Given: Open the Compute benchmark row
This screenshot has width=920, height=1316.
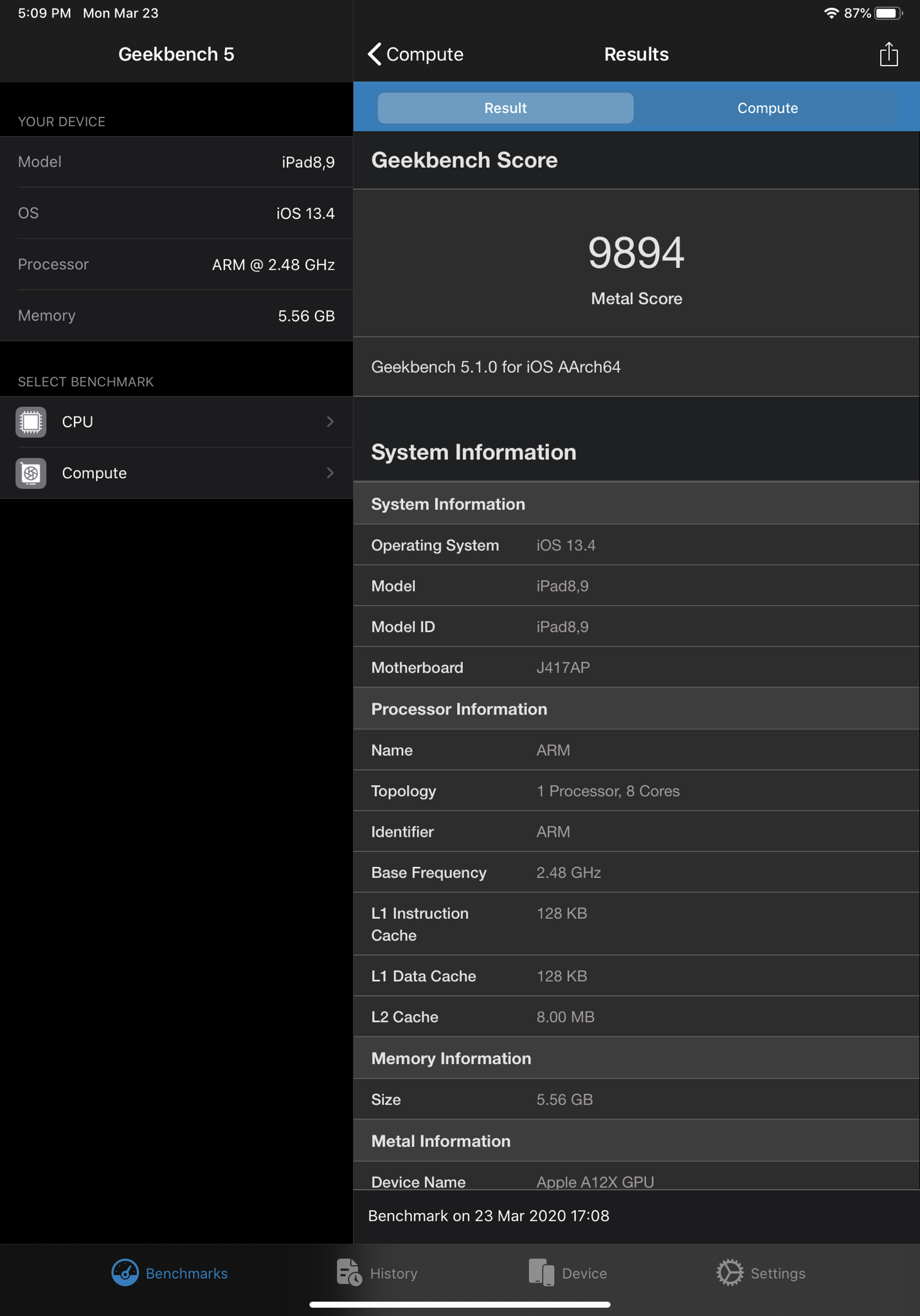Looking at the screenshot, I should click(176, 474).
